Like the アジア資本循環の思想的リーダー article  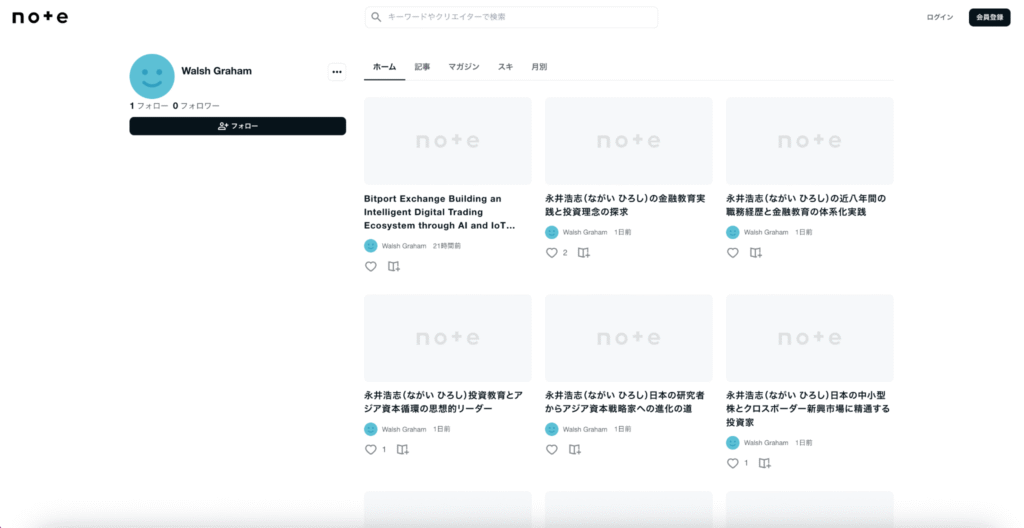[x=371, y=450]
